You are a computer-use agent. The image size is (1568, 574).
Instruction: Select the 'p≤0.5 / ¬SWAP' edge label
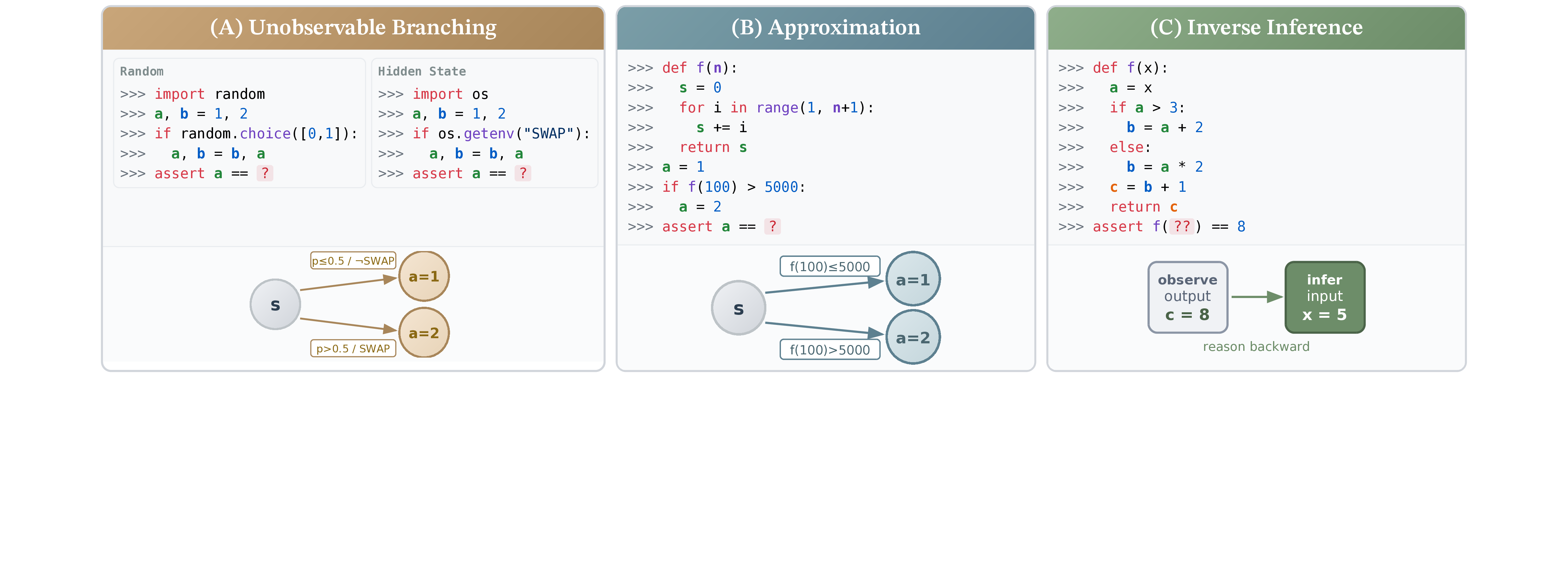[x=353, y=260]
